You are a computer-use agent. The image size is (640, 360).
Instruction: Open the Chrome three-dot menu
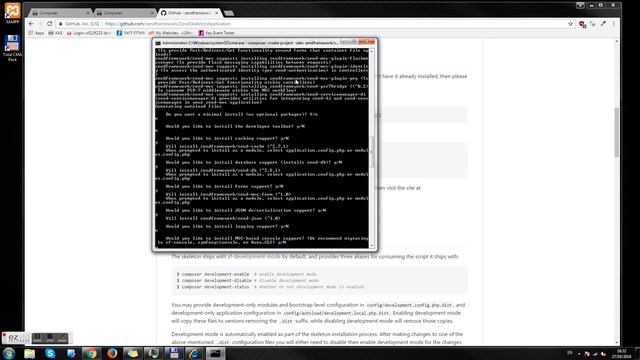pyautogui.click(x=613, y=24)
